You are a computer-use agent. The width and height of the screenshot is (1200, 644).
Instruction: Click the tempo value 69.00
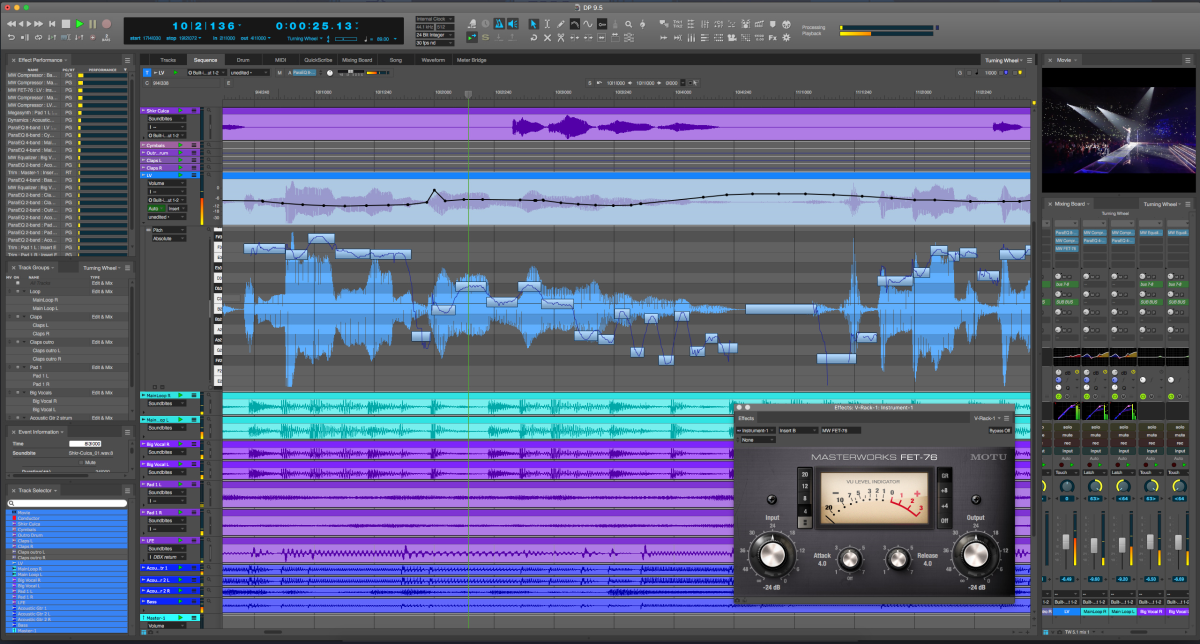click(383, 39)
